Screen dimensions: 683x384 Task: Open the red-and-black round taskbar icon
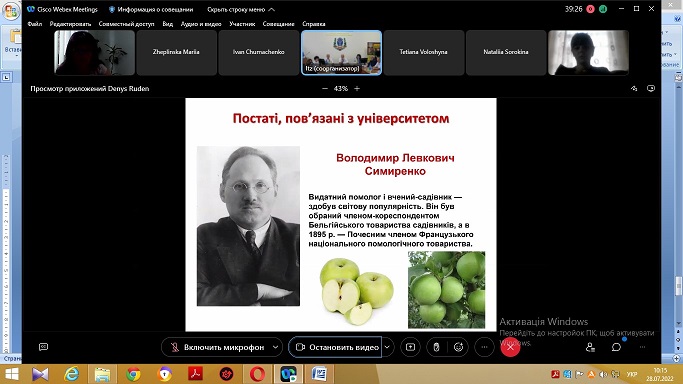pos(227,374)
